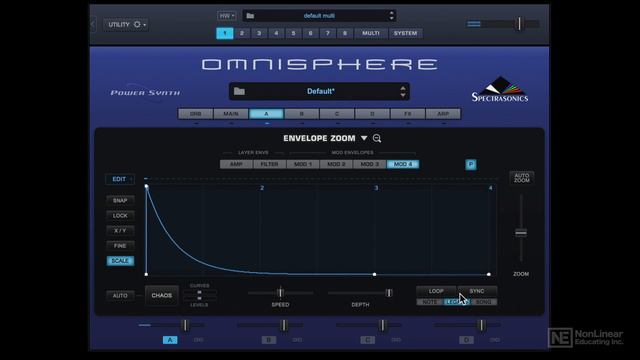Select the MOD 4 envelope
This screenshot has height=360, width=640.
click(403, 164)
